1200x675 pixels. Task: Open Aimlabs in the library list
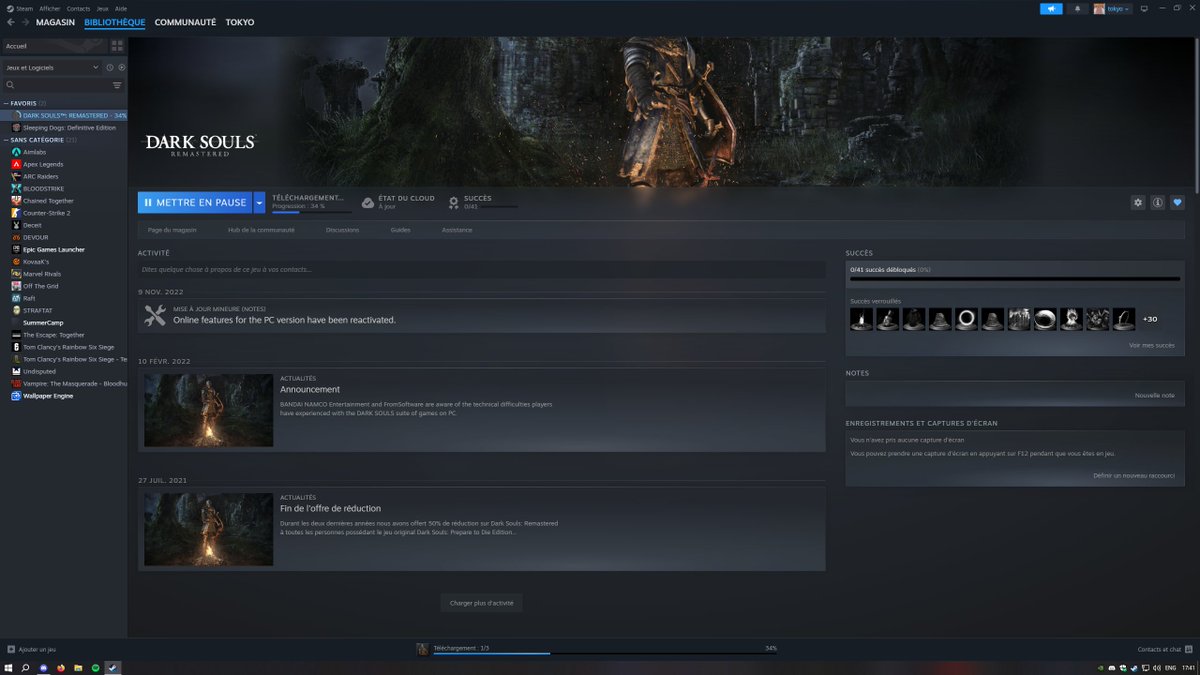(35, 152)
